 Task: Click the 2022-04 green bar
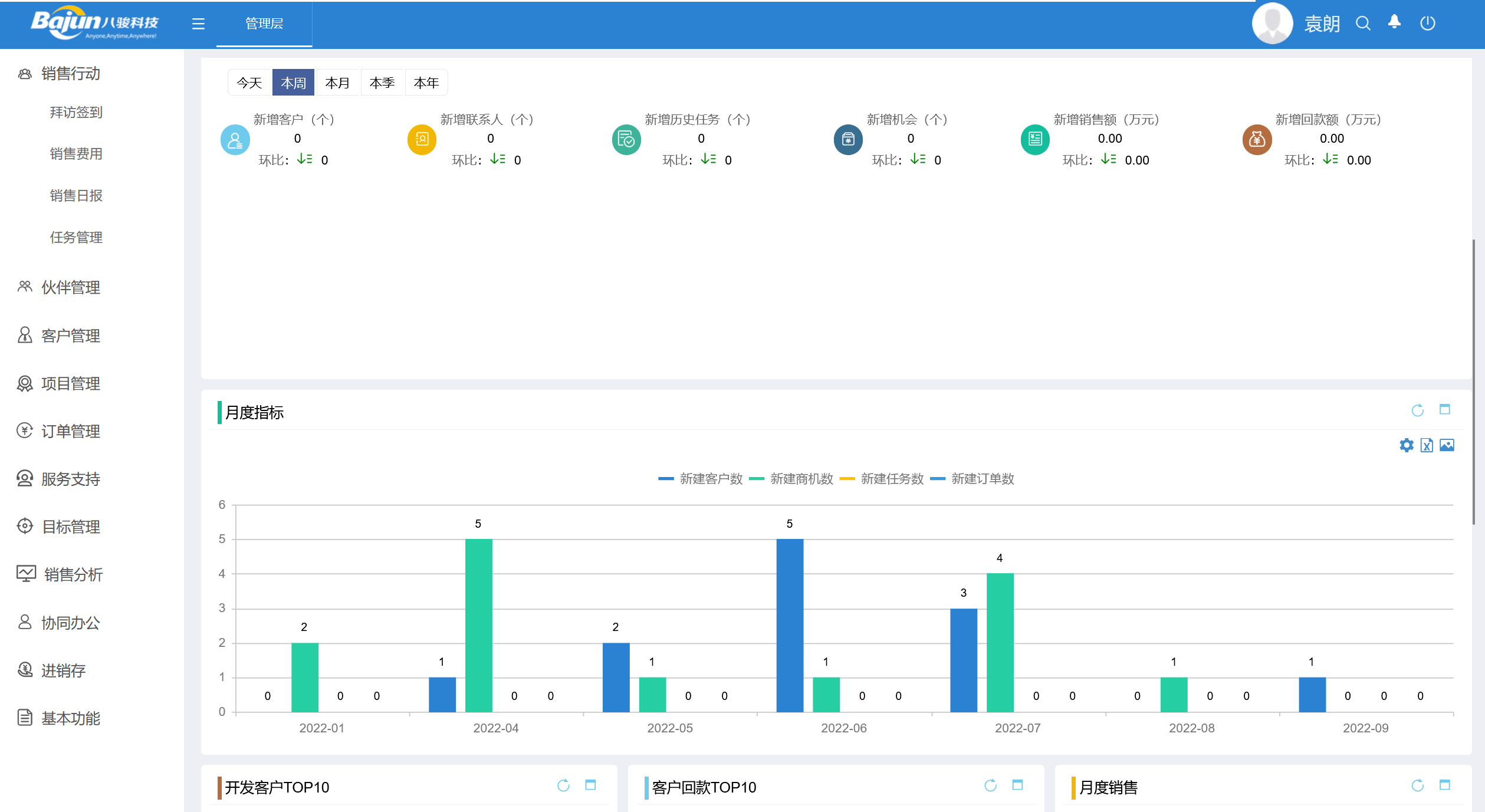pyautogui.click(x=478, y=625)
